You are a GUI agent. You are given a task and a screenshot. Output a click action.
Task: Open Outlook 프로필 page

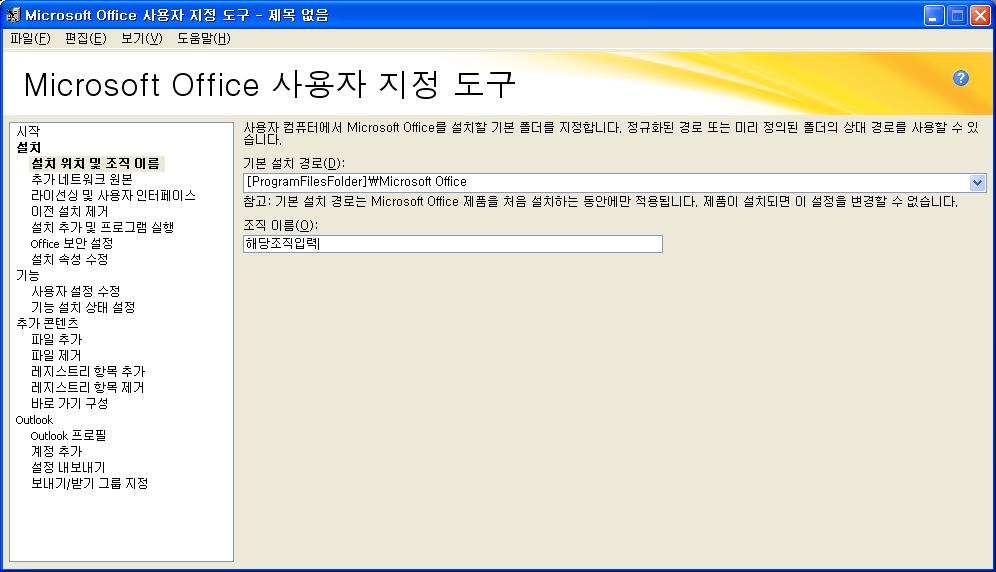[69, 435]
